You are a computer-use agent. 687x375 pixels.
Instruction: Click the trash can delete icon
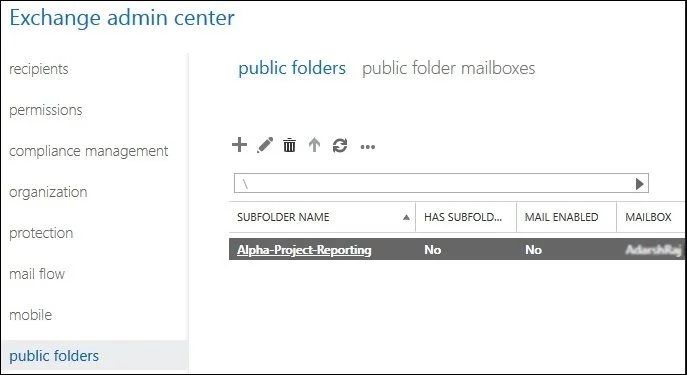pyautogui.click(x=289, y=145)
